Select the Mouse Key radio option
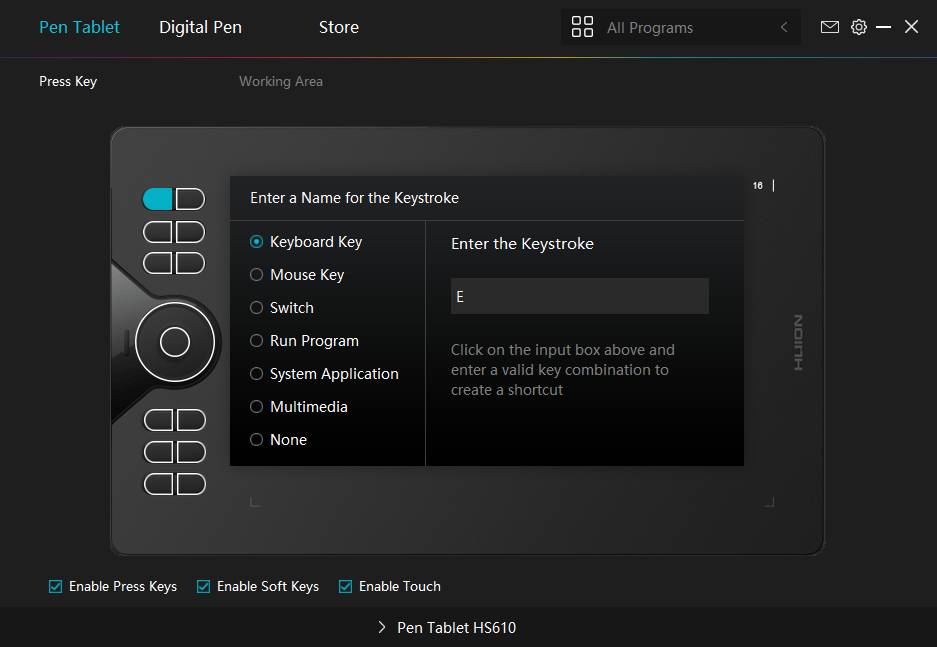The image size is (937, 647). tap(257, 275)
